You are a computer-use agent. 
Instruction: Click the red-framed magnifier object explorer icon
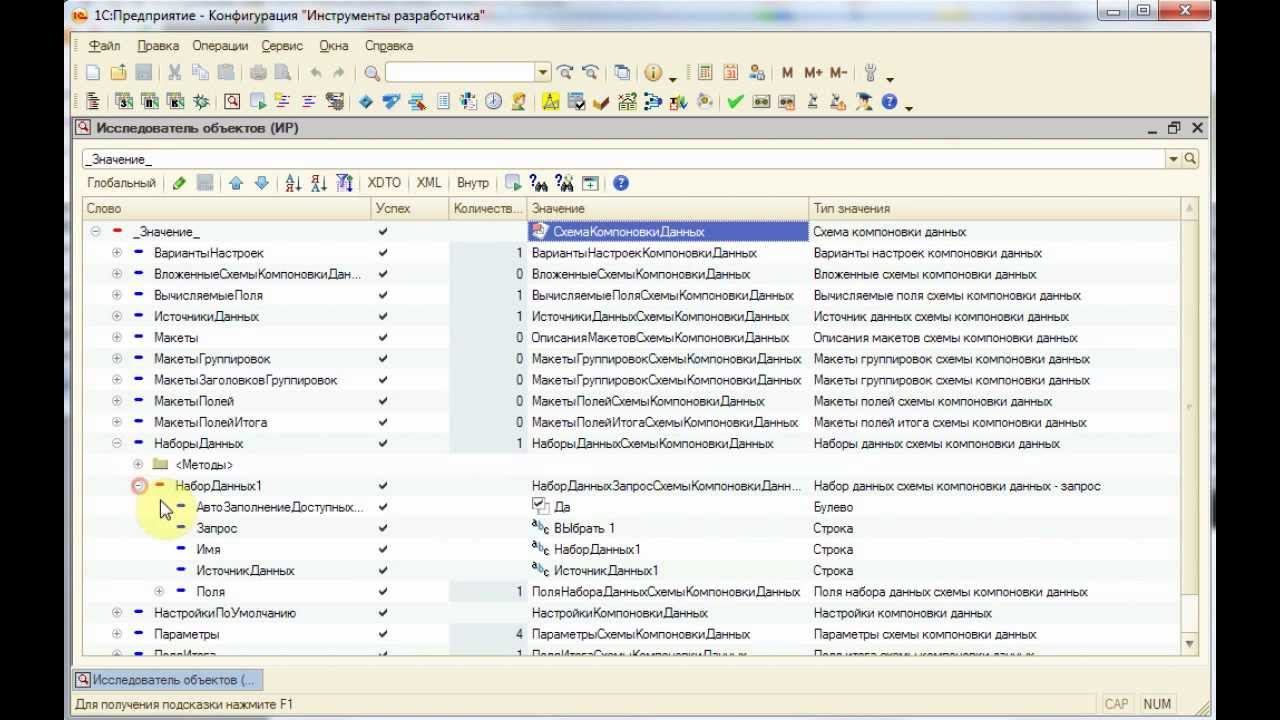point(232,101)
